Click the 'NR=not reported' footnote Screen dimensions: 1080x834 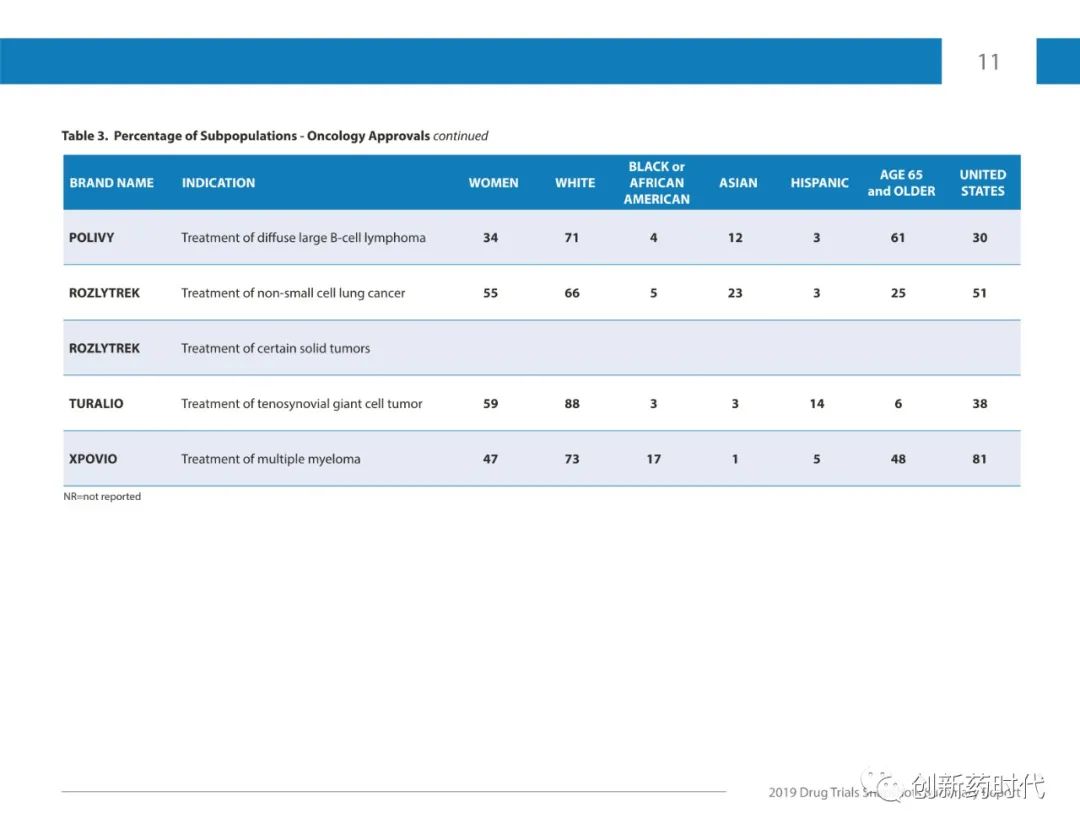(102, 497)
